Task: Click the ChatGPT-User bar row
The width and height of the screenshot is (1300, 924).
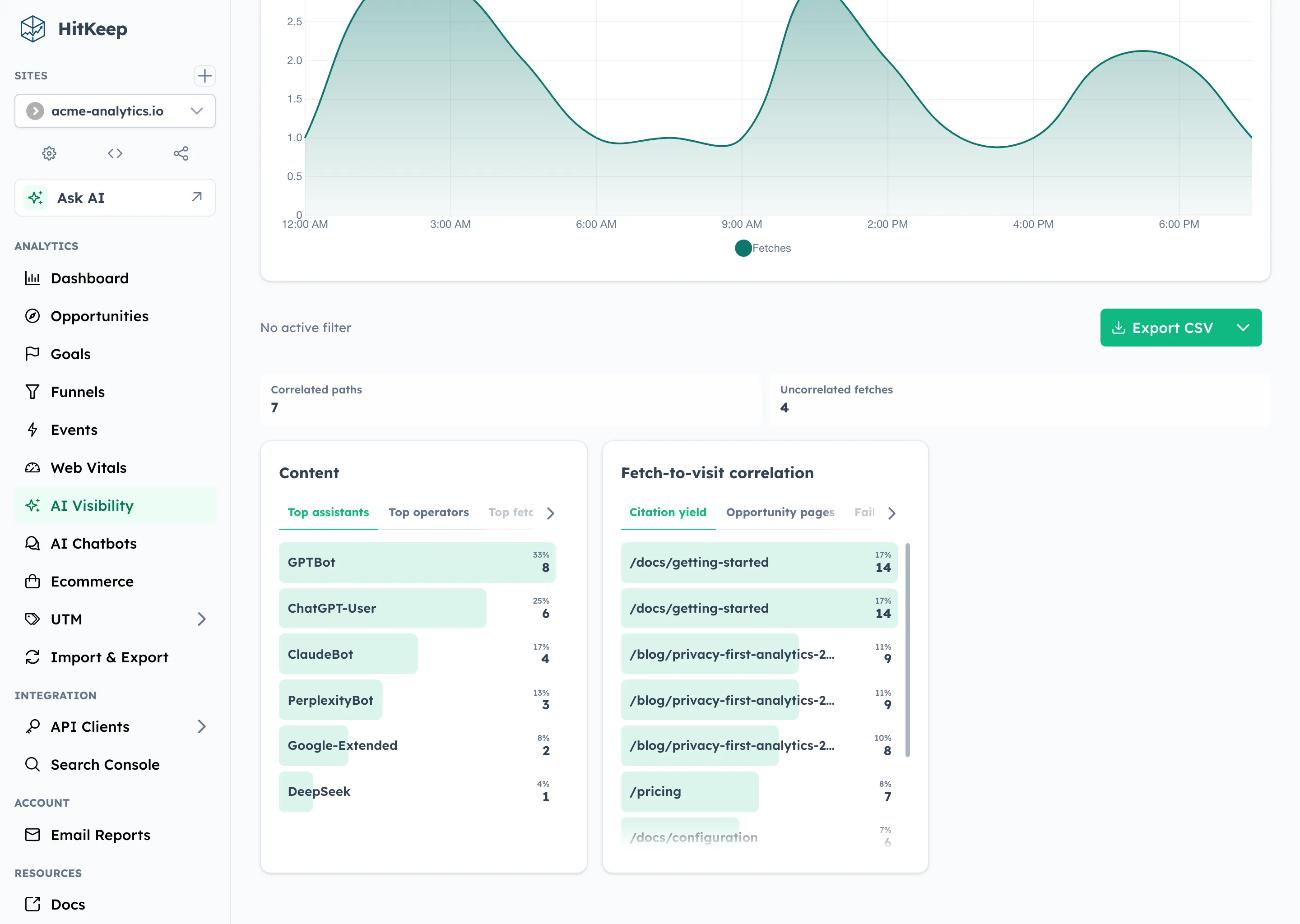Action: (x=417, y=608)
